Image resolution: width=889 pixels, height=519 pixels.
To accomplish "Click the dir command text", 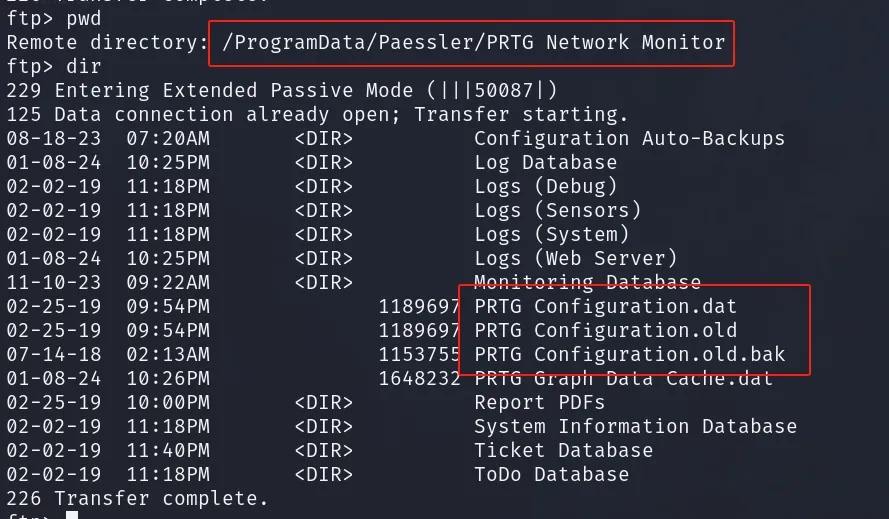I will pyautogui.click(x=84, y=67).
